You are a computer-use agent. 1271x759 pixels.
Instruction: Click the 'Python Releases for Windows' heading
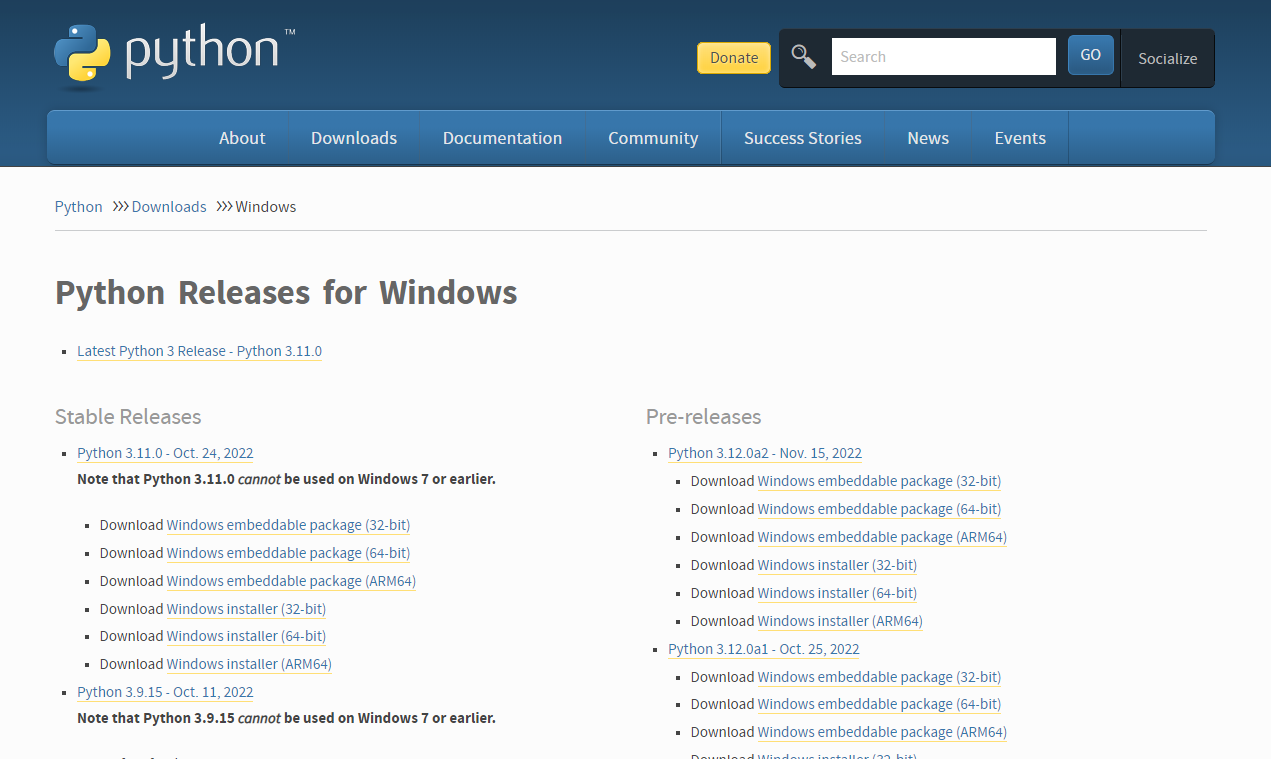click(286, 293)
